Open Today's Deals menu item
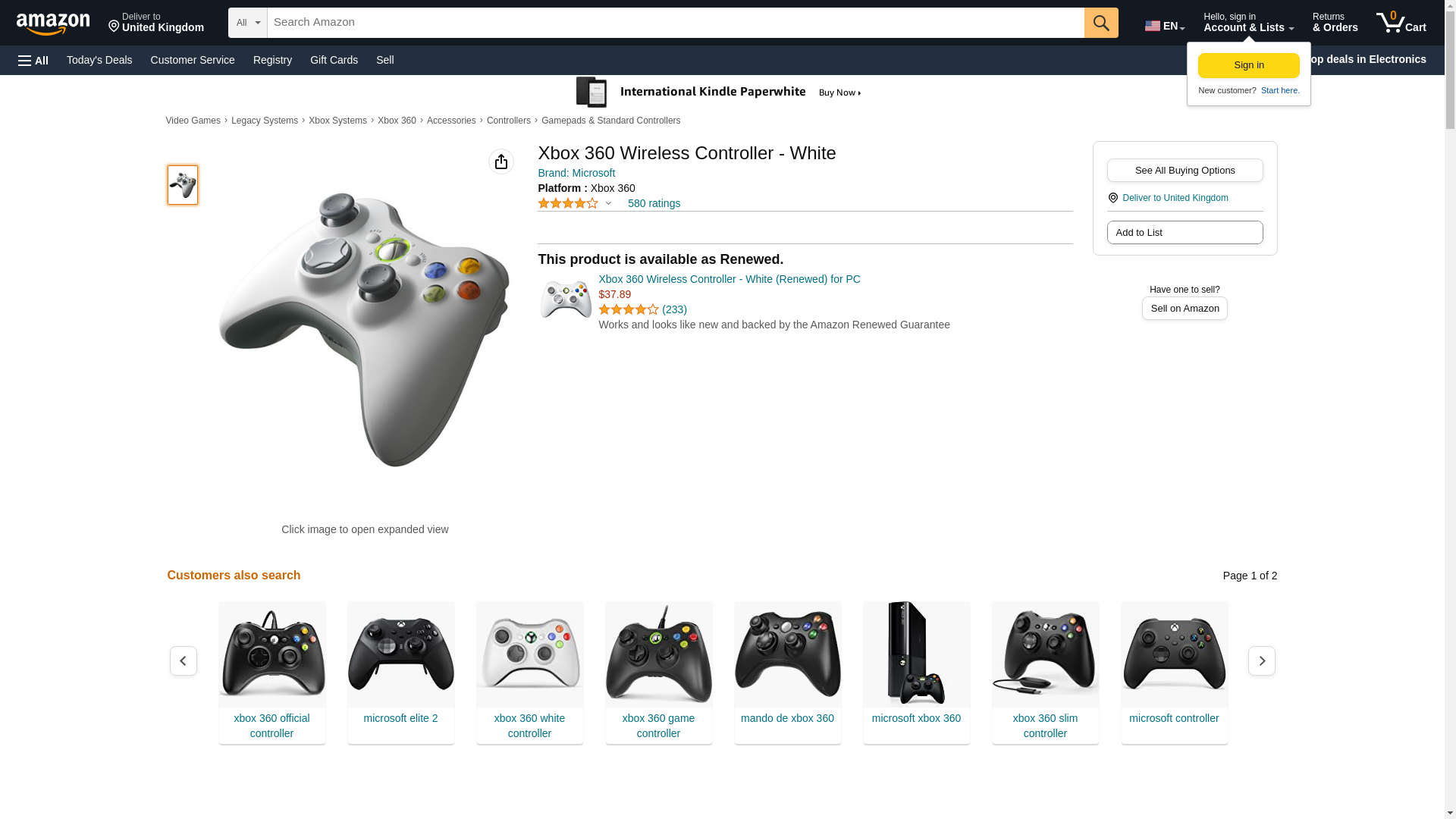This screenshot has height=819, width=1456. 99,60
